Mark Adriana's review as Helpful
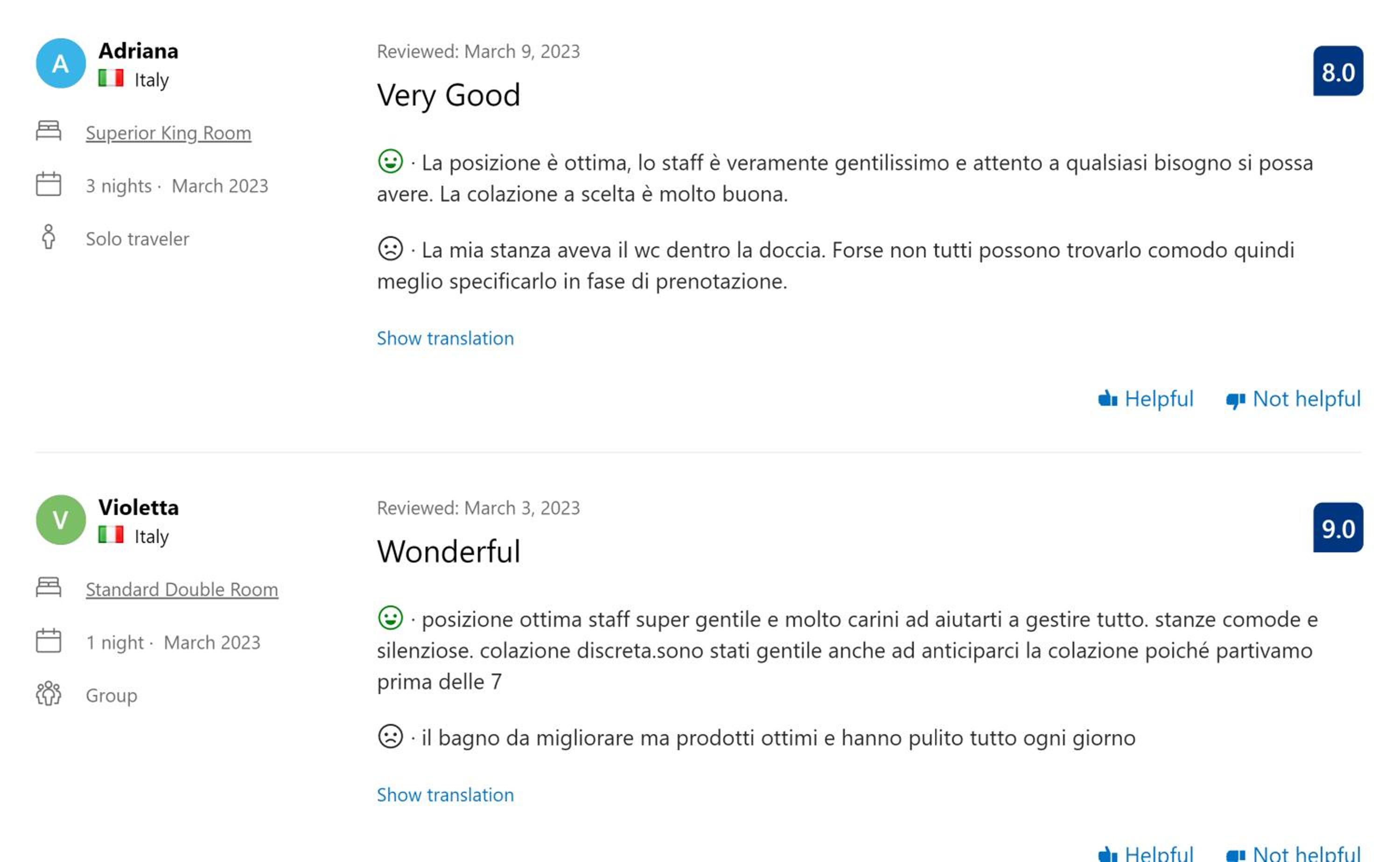Viewport: 1400px width, 862px height. (x=1145, y=399)
